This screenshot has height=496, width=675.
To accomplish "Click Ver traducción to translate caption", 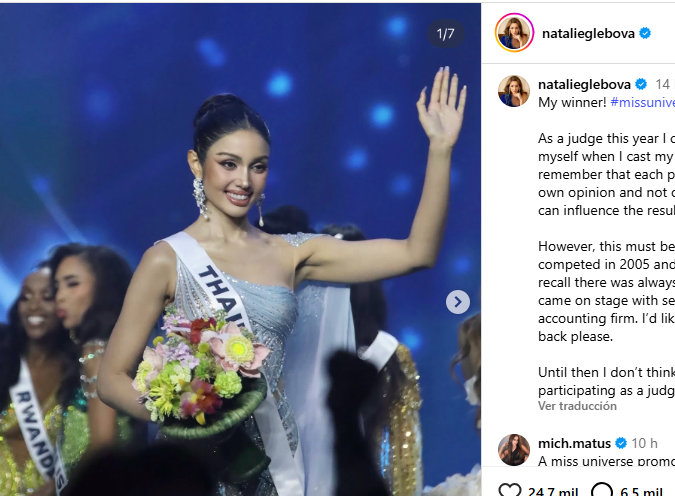I will coord(577,406).
